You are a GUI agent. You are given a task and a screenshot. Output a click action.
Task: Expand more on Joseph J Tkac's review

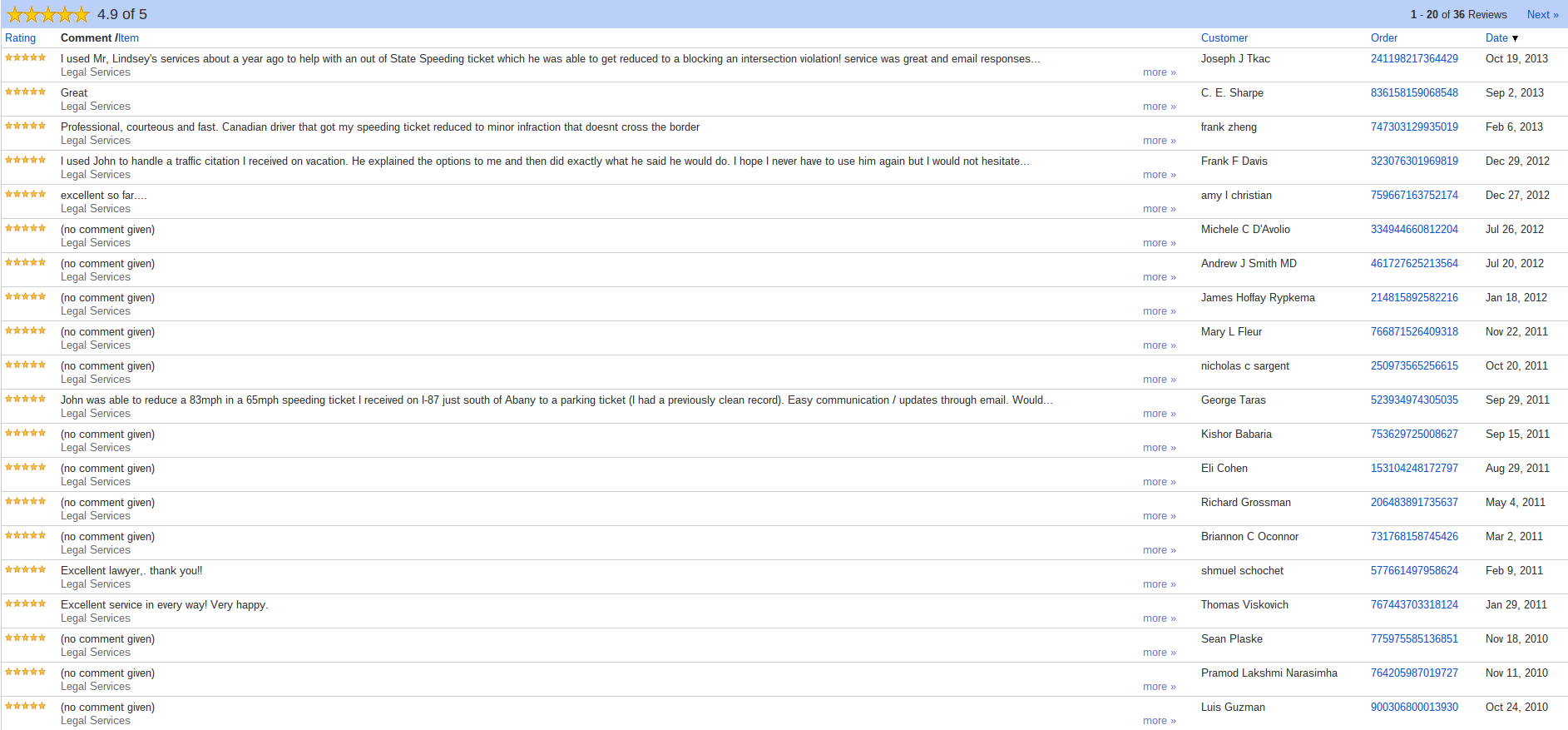coord(1159,72)
